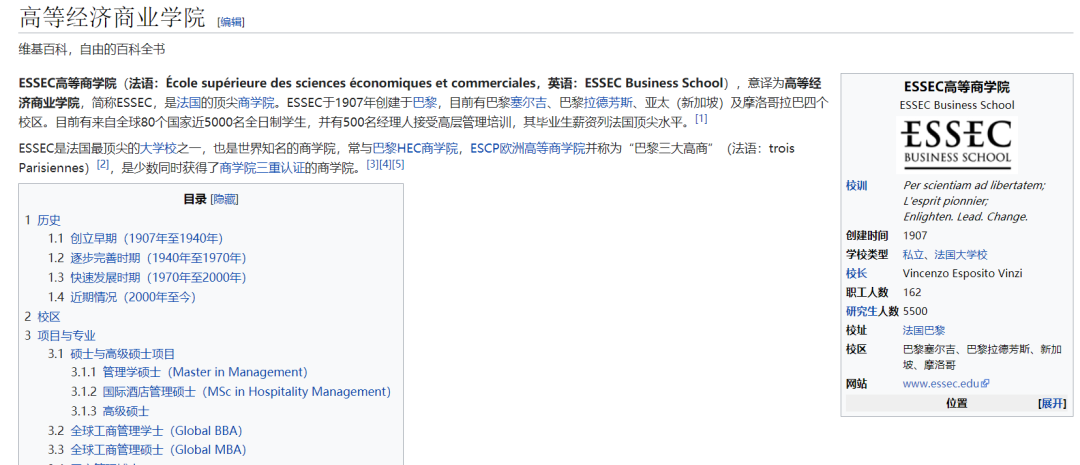This screenshot has height=465, width=1080.
Task: Click the principal name Vincenzo Esposito Vinzi
Action: (x=962, y=273)
